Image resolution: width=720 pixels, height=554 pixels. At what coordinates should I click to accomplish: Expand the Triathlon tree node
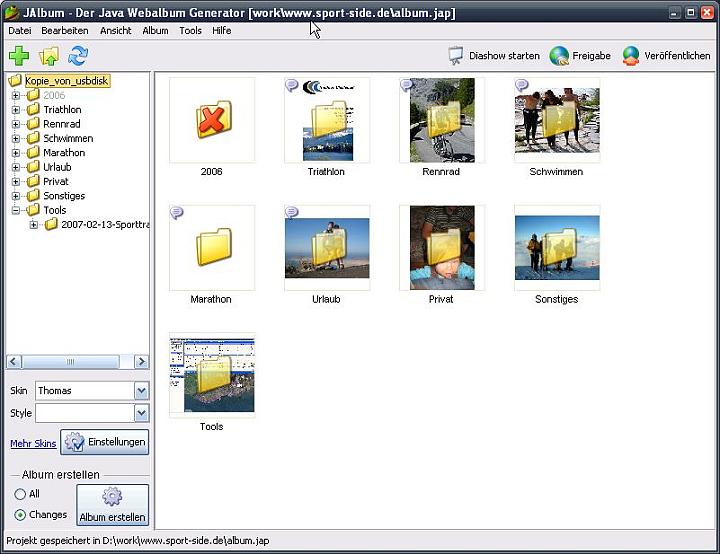16,109
